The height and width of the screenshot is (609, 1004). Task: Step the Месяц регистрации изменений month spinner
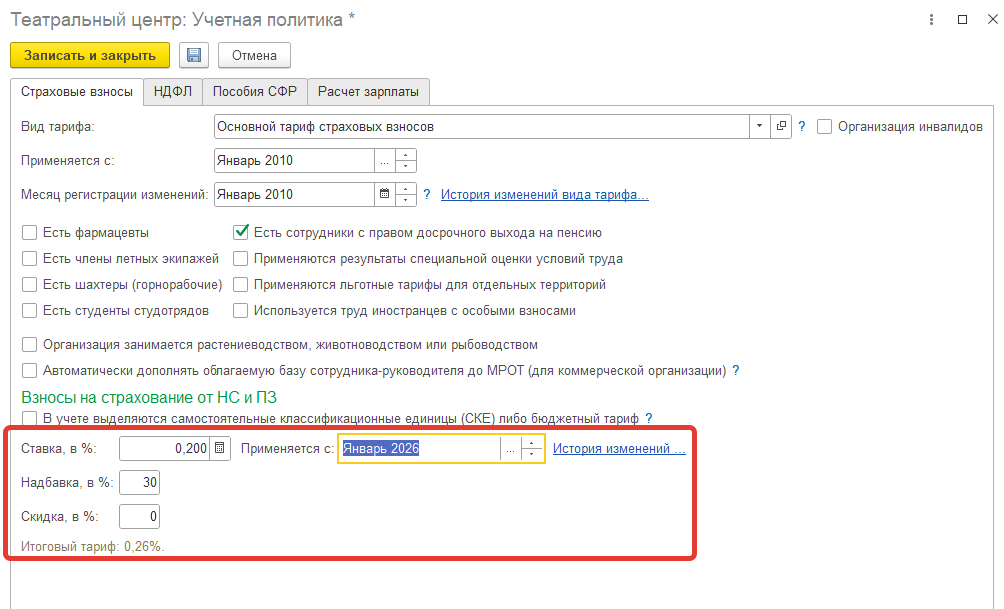406,194
